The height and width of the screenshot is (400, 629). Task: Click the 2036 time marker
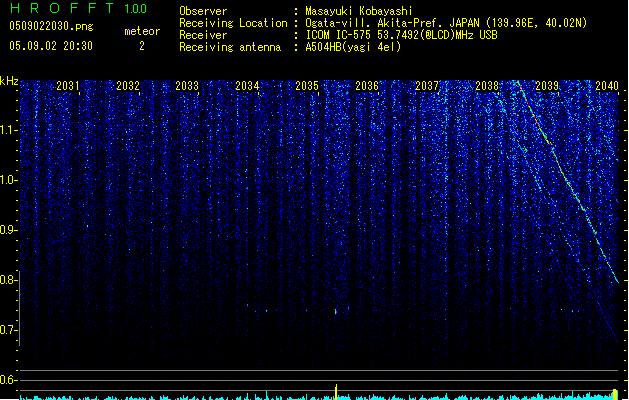[367, 86]
